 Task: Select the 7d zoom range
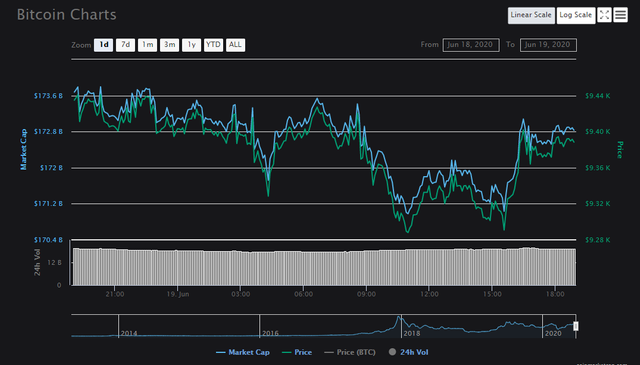(125, 45)
